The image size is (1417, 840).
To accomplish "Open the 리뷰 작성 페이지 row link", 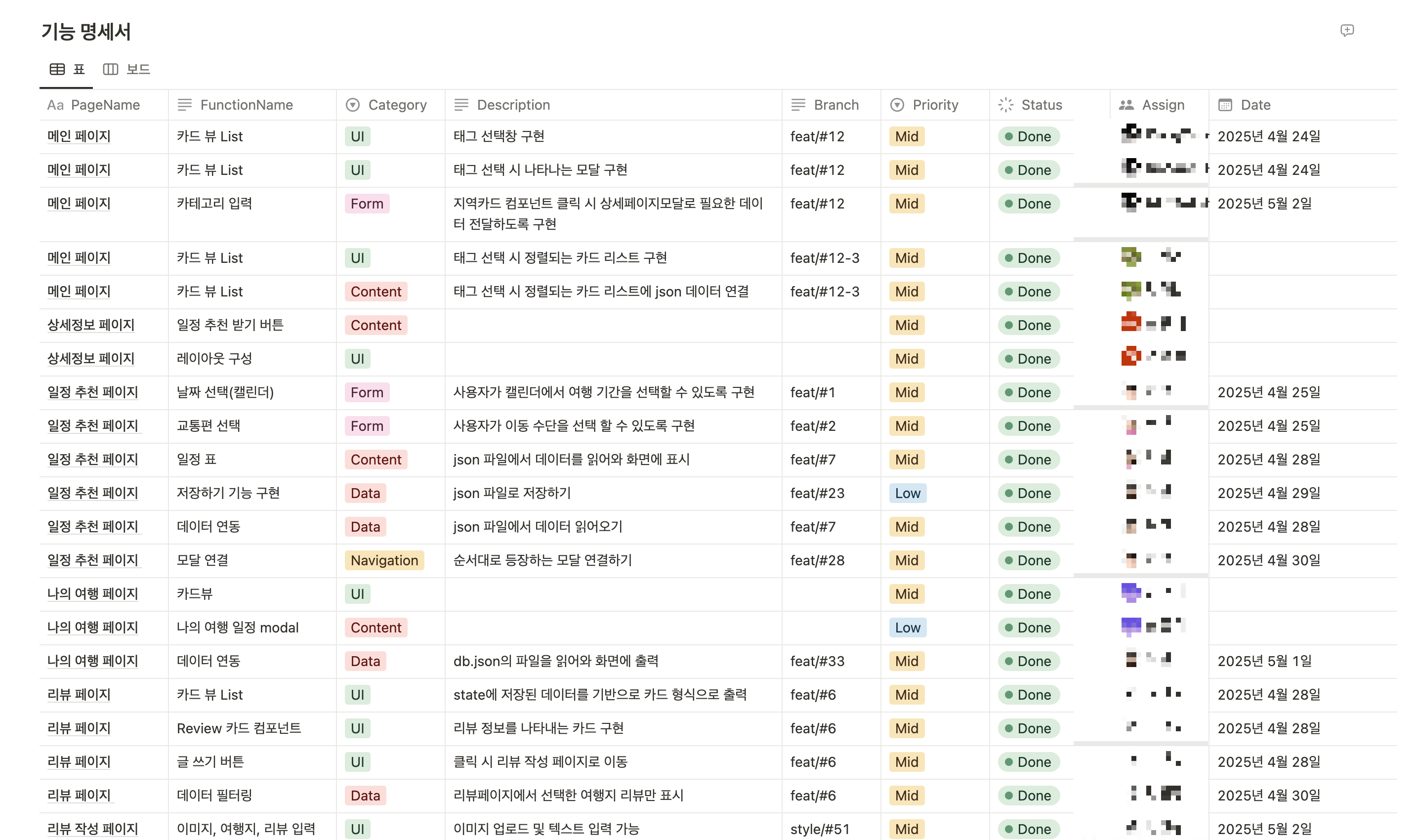I will (x=92, y=829).
